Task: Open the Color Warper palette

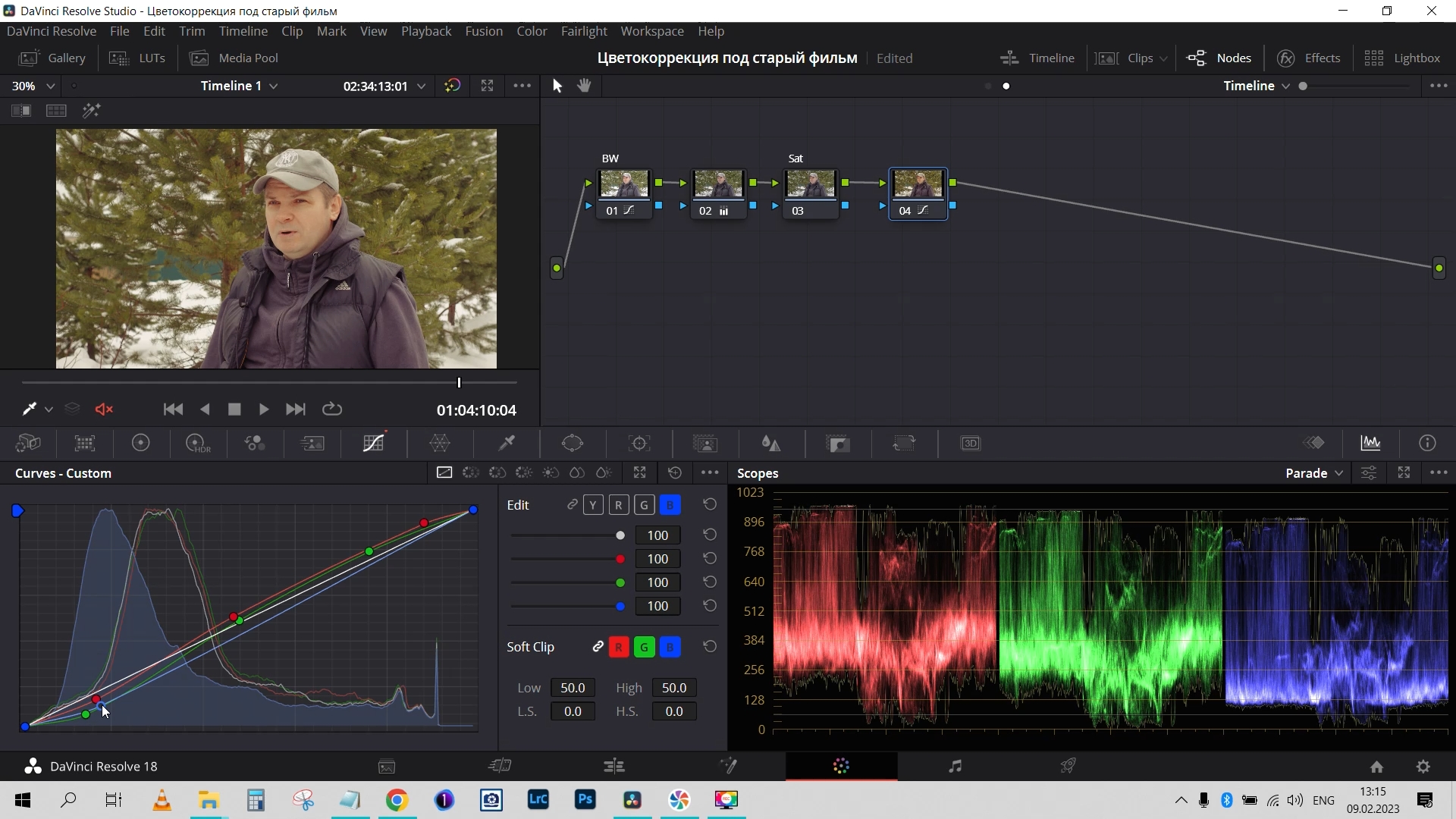Action: (x=440, y=444)
